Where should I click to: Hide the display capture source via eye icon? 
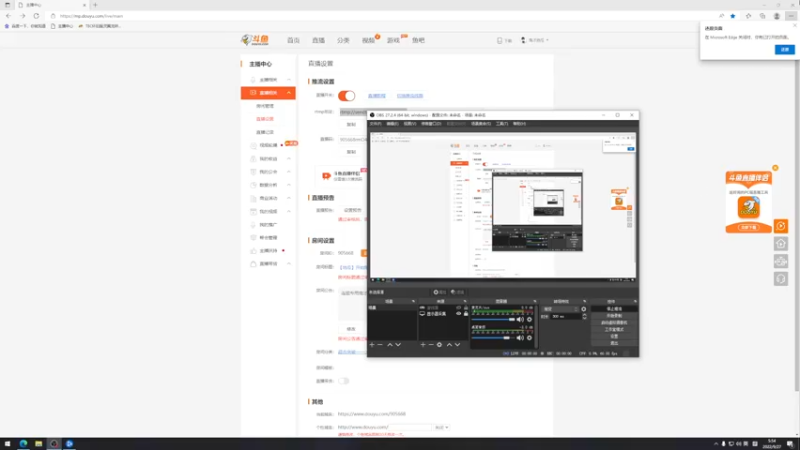[458, 314]
